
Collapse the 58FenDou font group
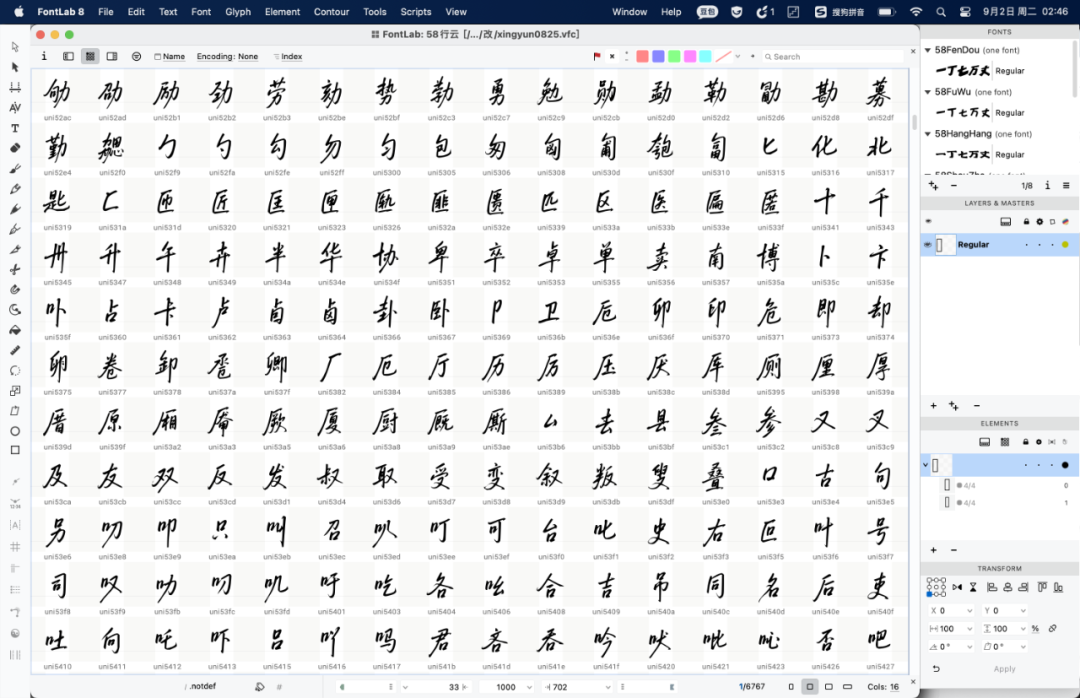[x=928, y=50]
